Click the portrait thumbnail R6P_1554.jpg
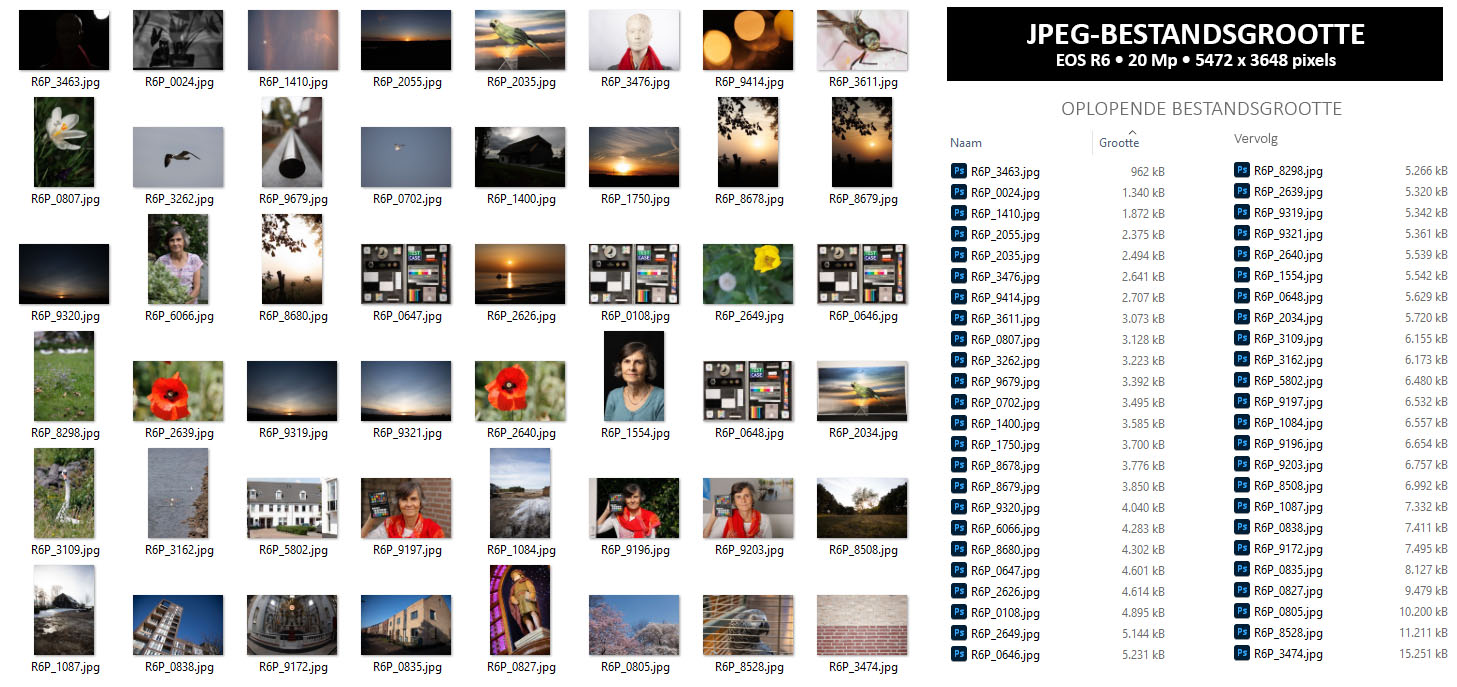Image resolution: width=1457 pixels, height=687 pixels. (634, 377)
